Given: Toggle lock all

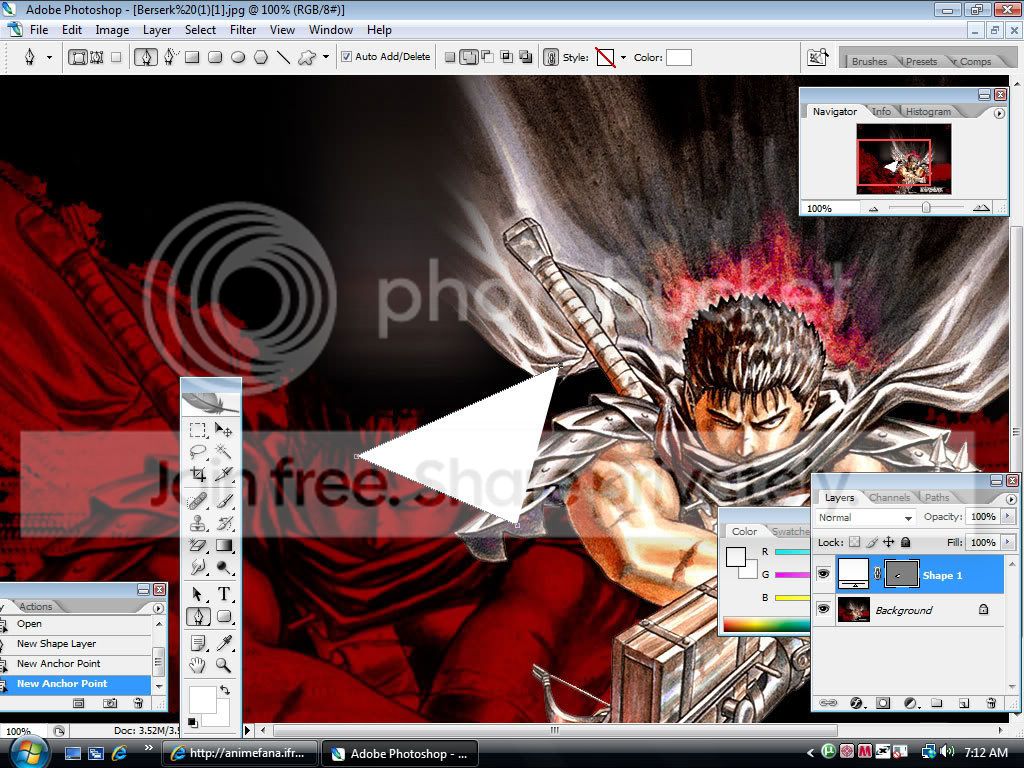Looking at the screenshot, I should [x=905, y=542].
